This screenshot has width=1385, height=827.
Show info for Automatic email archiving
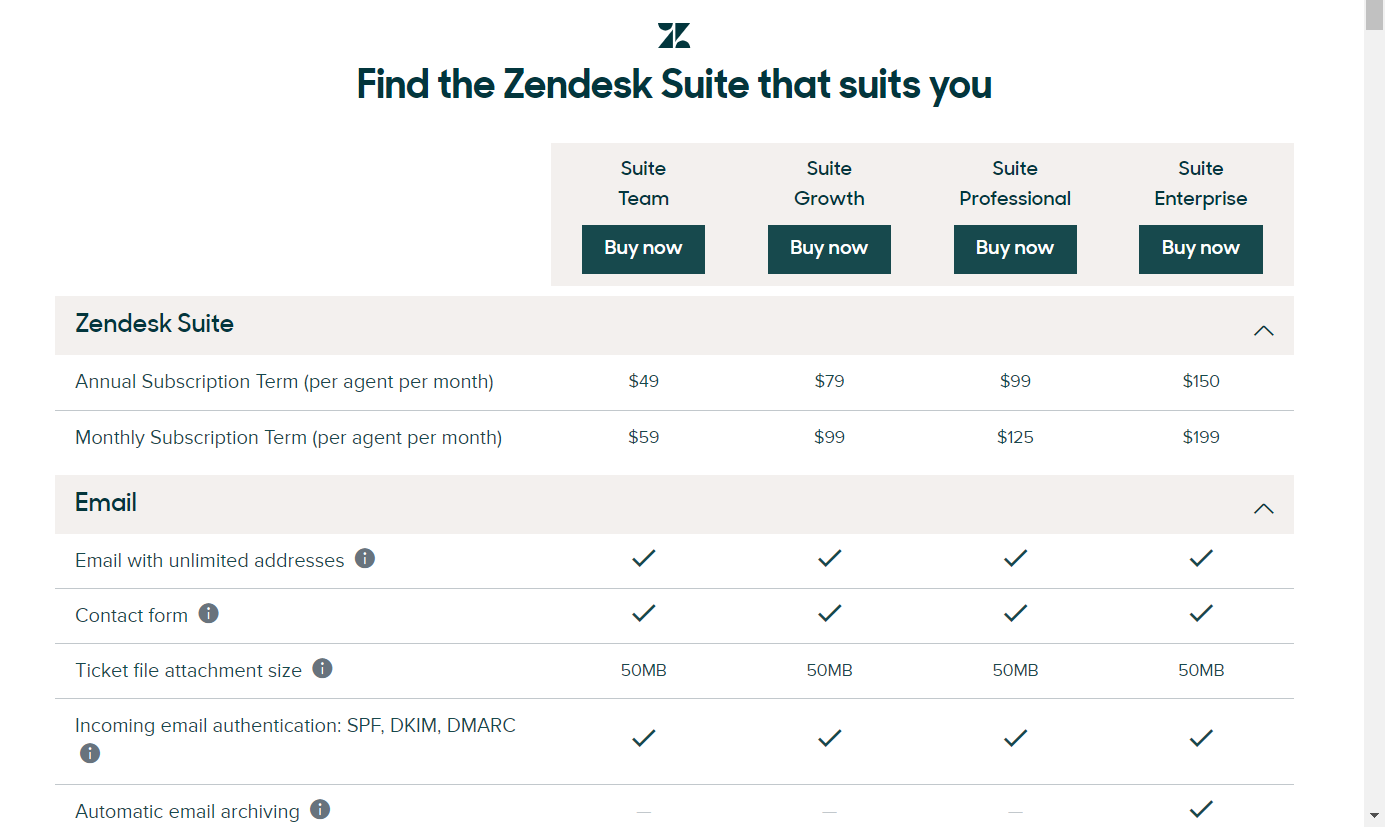click(x=320, y=809)
